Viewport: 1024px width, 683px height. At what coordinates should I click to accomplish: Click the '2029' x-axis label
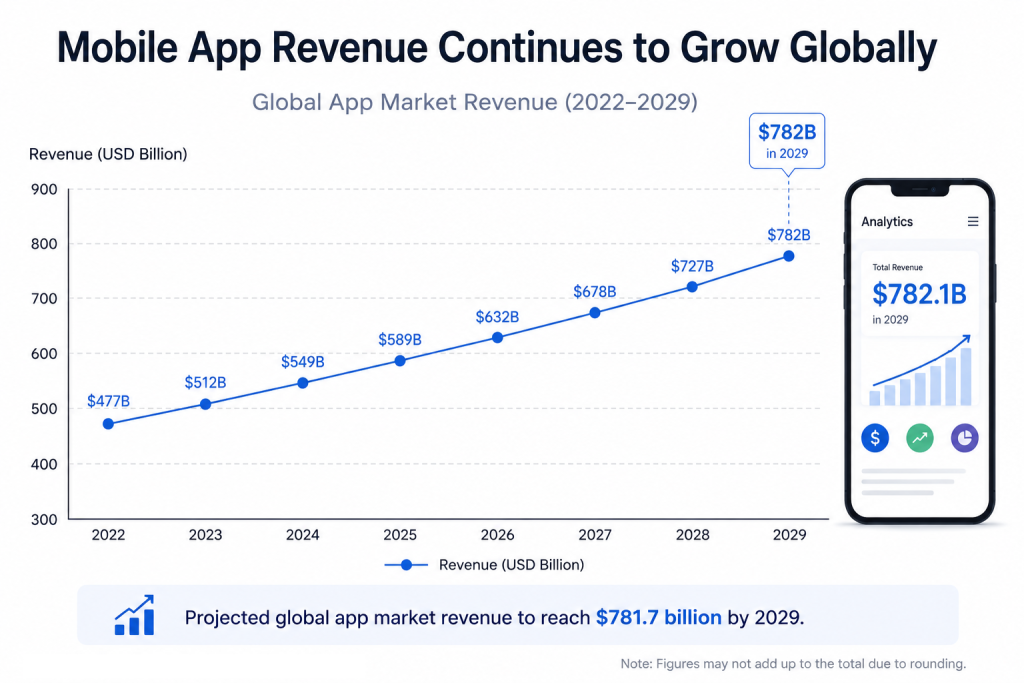(x=790, y=535)
